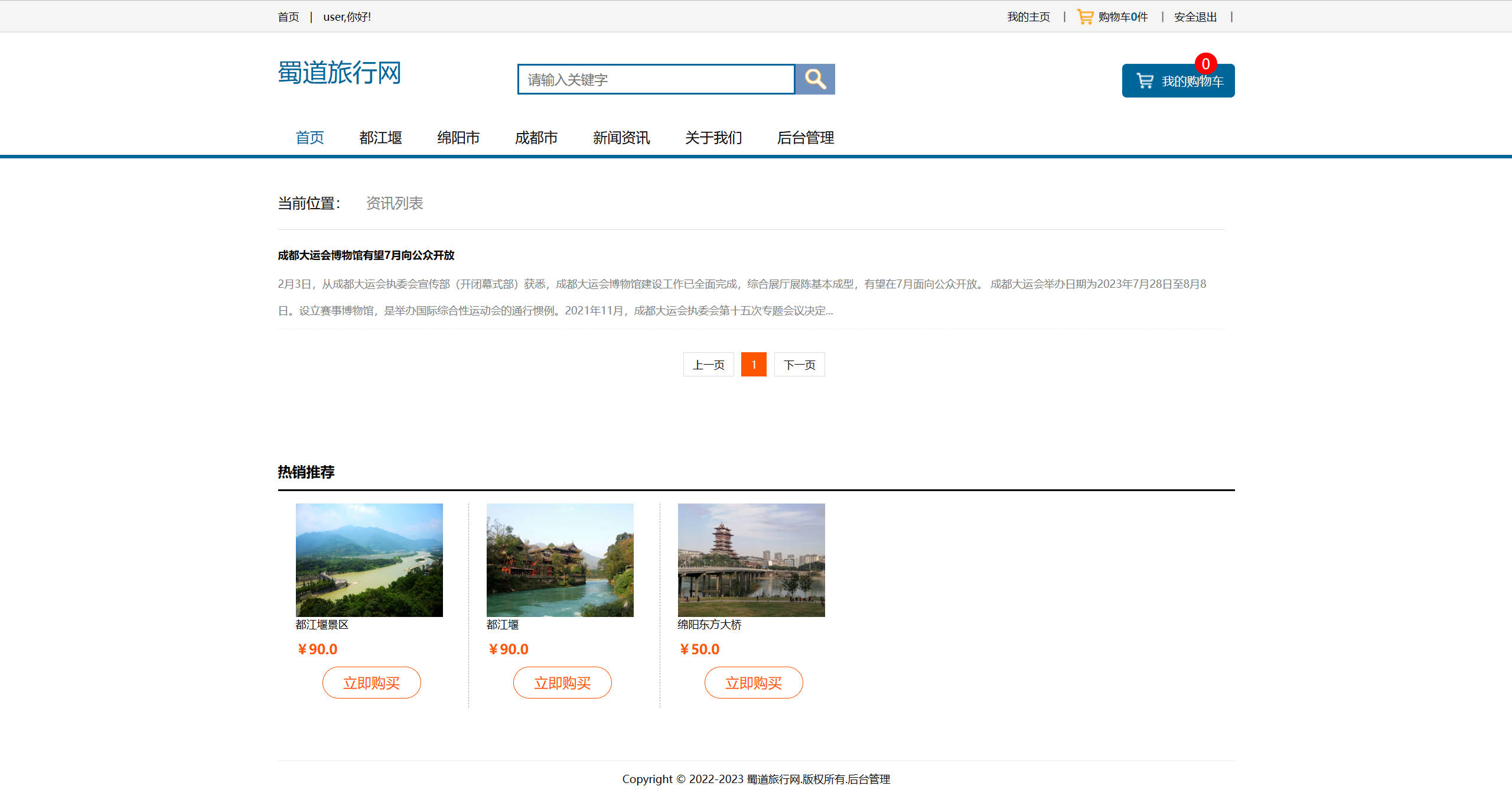Click 安全退出 to log out
1512x812 pixels.
coord(1194,16)
